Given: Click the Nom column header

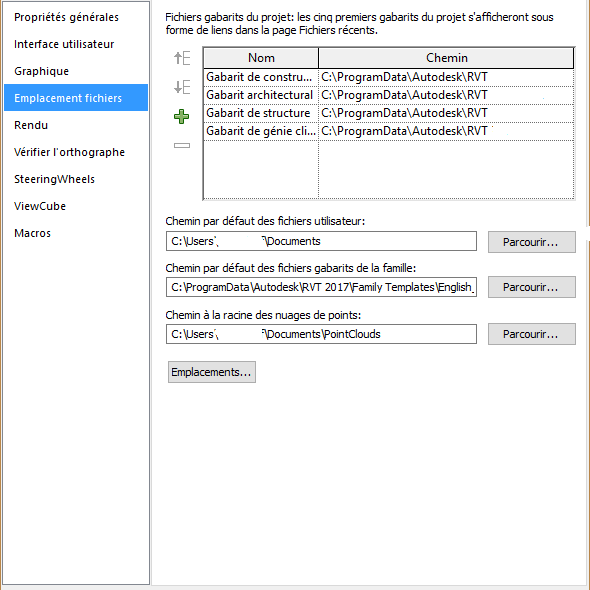Looking at the screenshot, I should click(261, 58).
